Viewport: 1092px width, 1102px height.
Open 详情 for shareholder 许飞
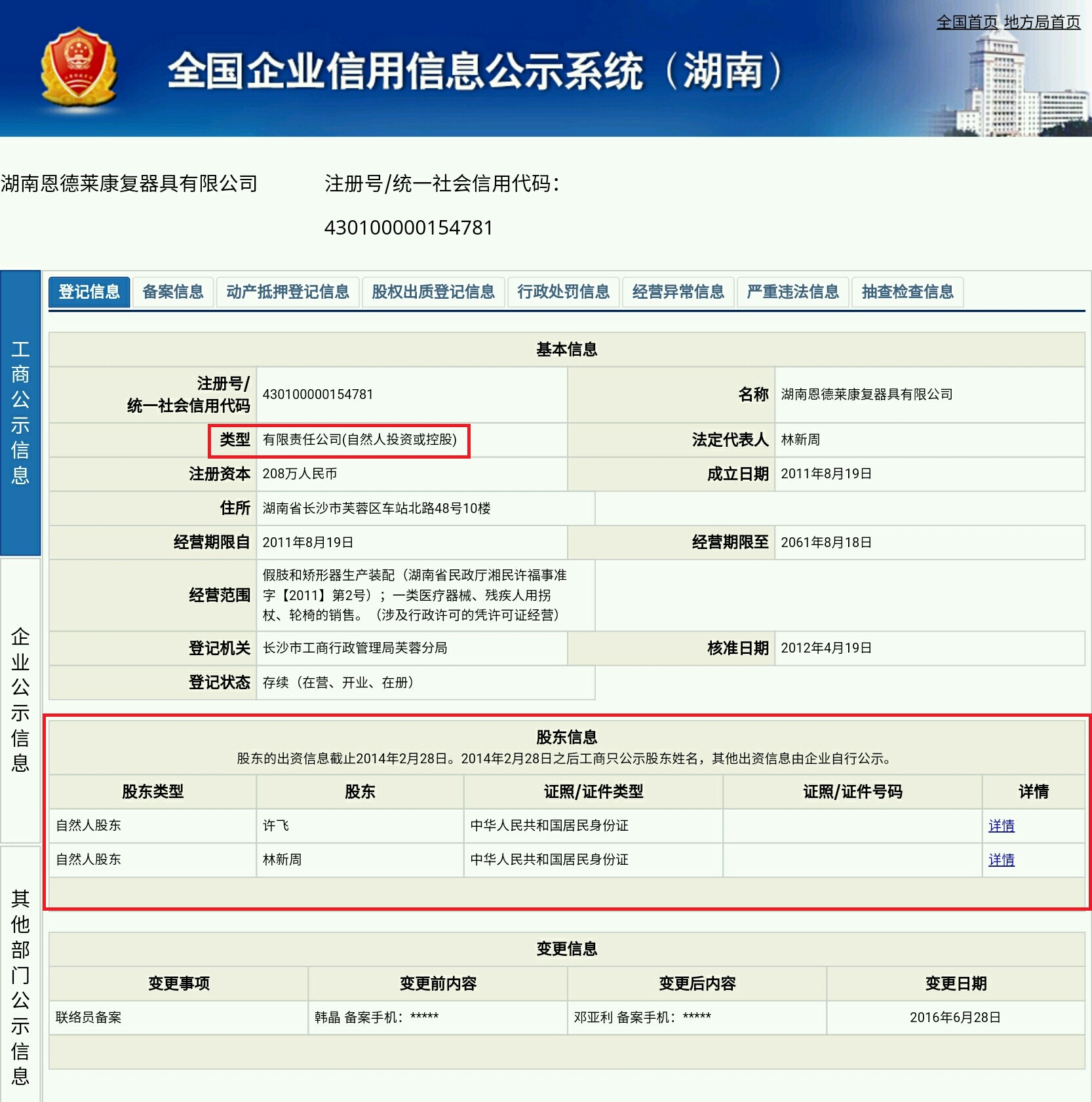pos(1002,826)
